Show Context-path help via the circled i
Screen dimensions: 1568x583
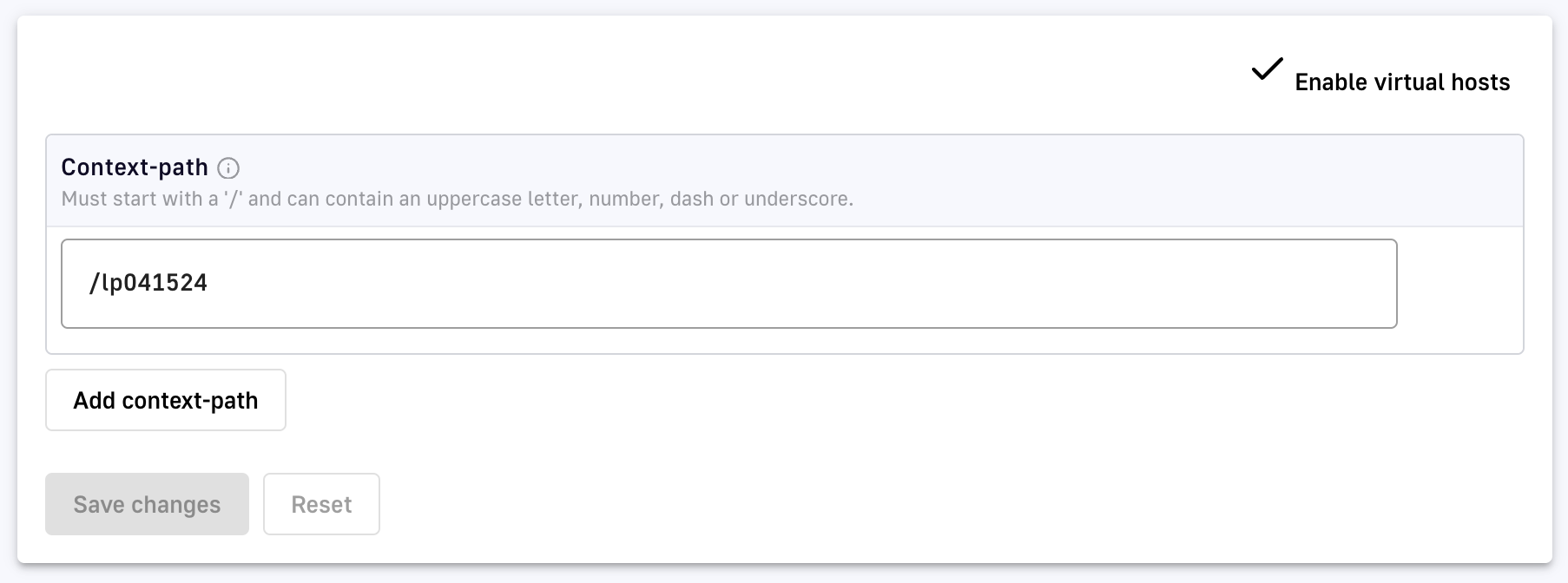[x=228, y=168]
